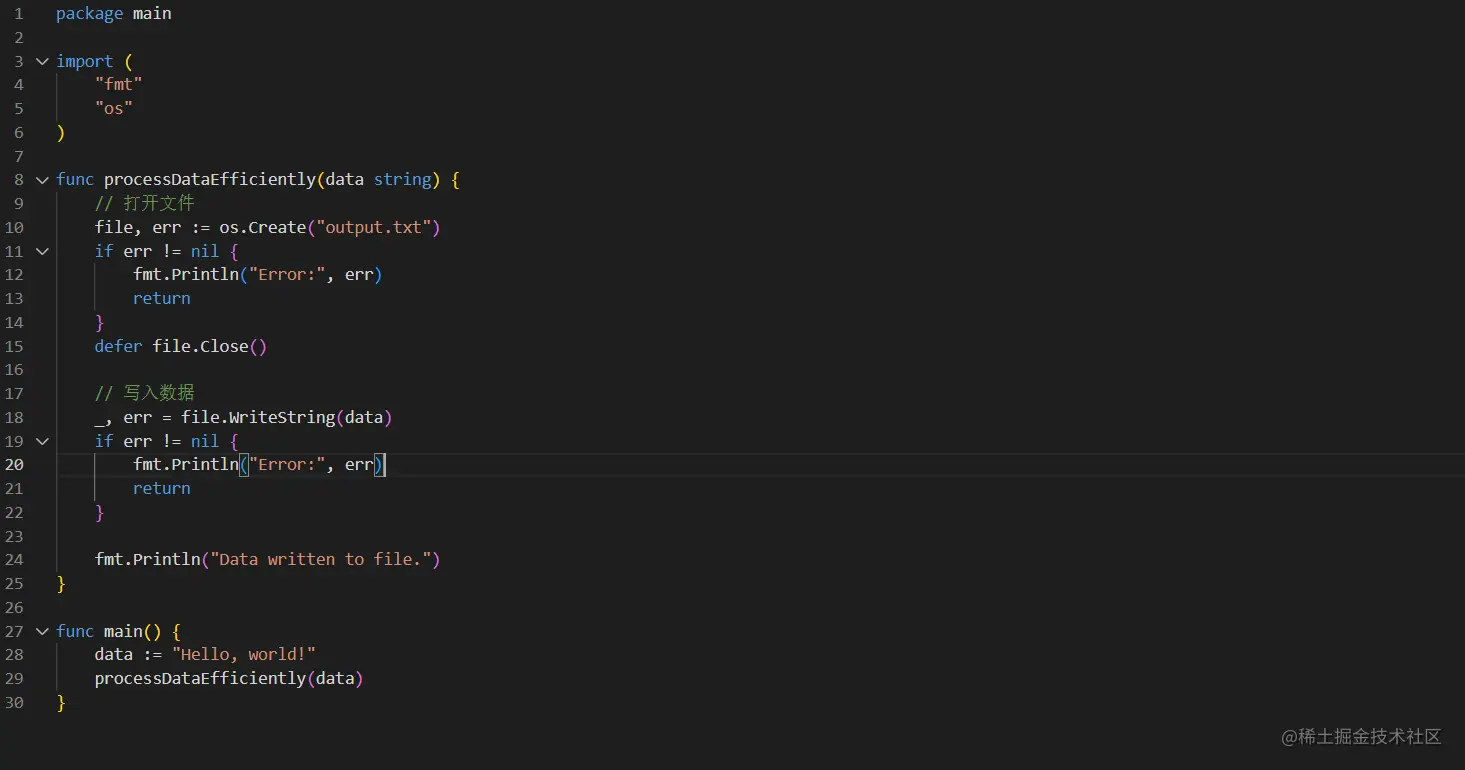Viewport: 1465px width, 770px height.
Task: Click 'file.WriteString' on line 18
Action: click(257, 417)
